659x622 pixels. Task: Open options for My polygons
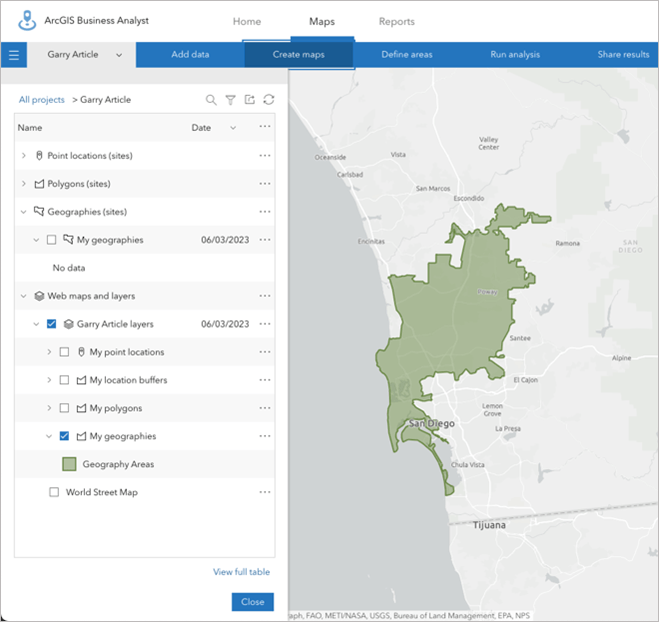coord(265,408)
